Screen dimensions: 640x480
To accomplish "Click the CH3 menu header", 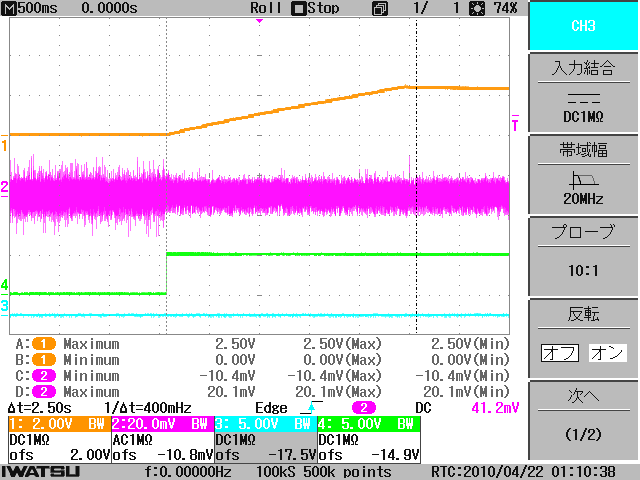I will pos(583,26).
